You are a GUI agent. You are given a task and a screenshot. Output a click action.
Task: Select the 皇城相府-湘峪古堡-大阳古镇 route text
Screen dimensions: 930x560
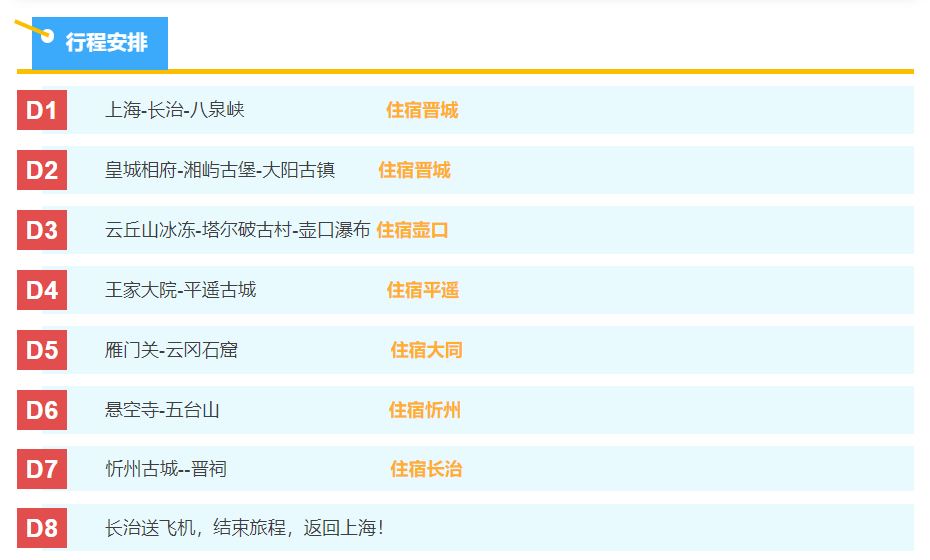(220, 170)
